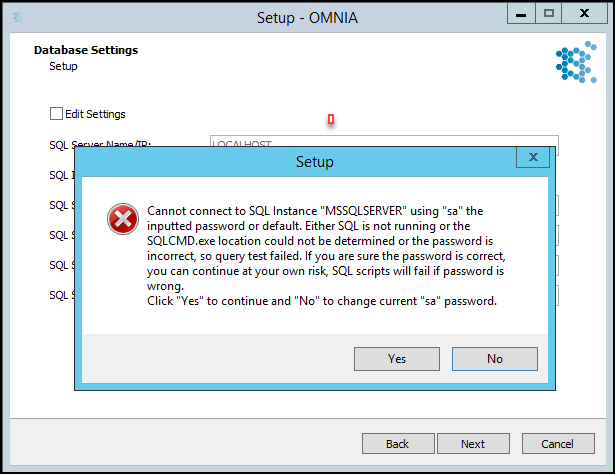Click Yes to continue despite SQL error
This screenshot has width=615, height=474.
pyautogui.click(x=397, y=359)
